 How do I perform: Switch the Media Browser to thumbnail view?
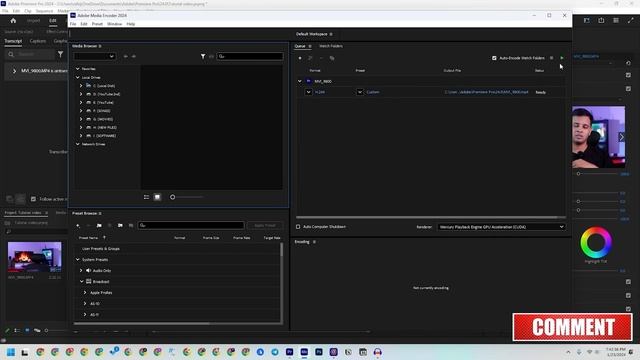click(x=157, y=197)
